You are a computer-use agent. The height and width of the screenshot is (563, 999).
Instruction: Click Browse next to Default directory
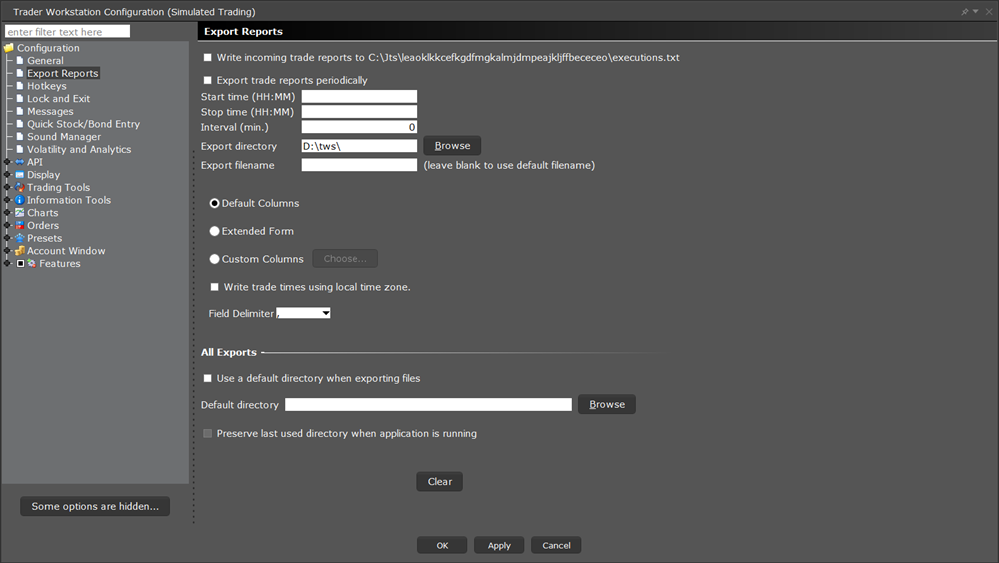tap(607, 404)
